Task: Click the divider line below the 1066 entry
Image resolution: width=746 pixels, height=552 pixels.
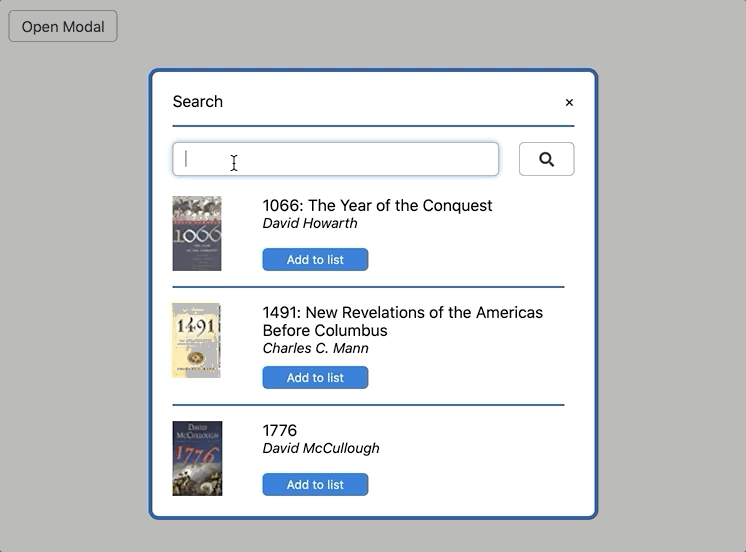Action: [368, 287]
